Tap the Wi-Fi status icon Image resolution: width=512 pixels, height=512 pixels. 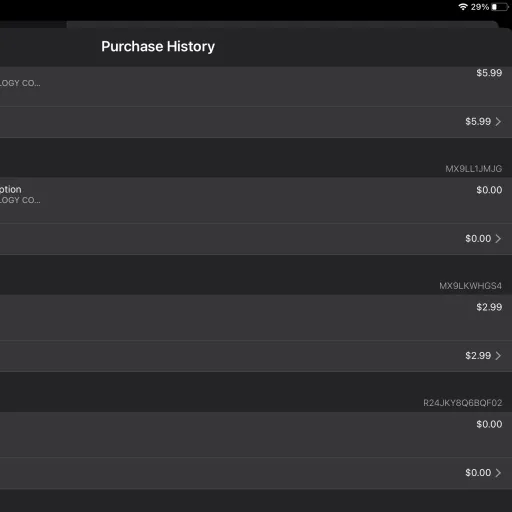point(463,7)
